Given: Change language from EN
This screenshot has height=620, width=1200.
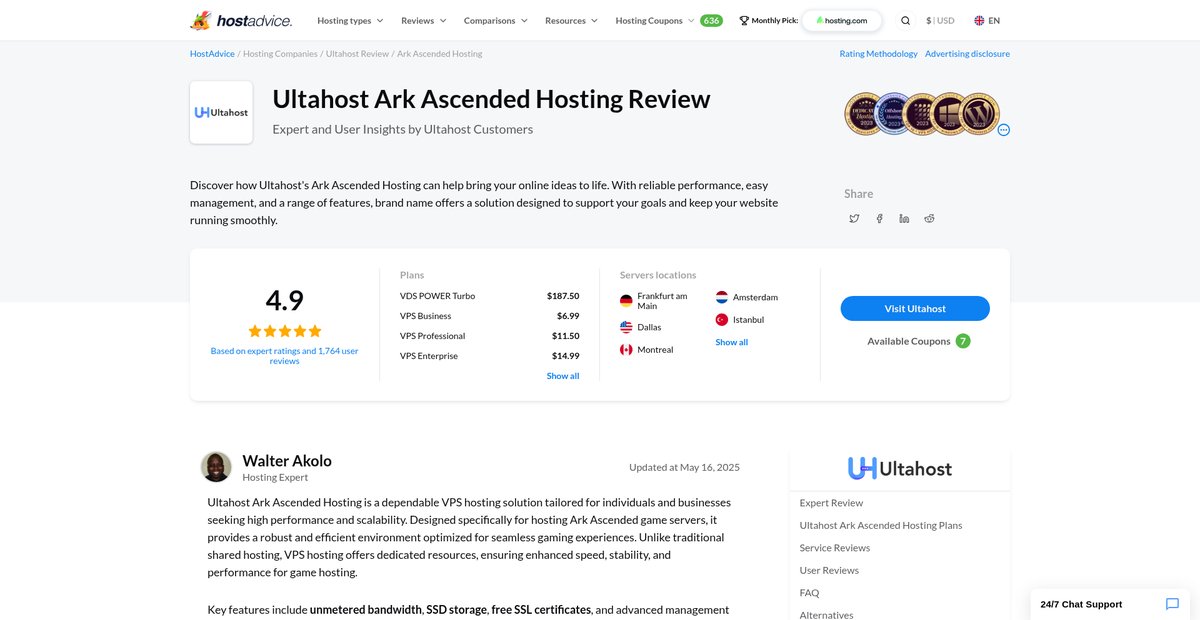Looking at the screenshot, I should point(987,20).
